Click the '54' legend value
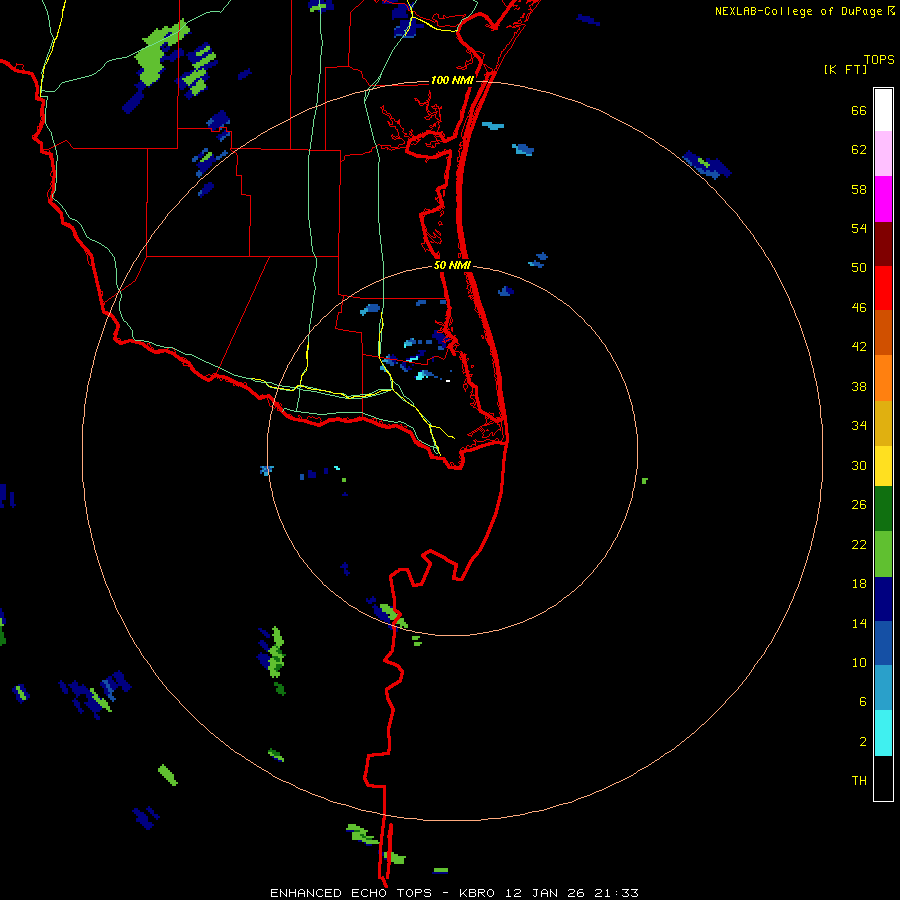 [859, 228]
